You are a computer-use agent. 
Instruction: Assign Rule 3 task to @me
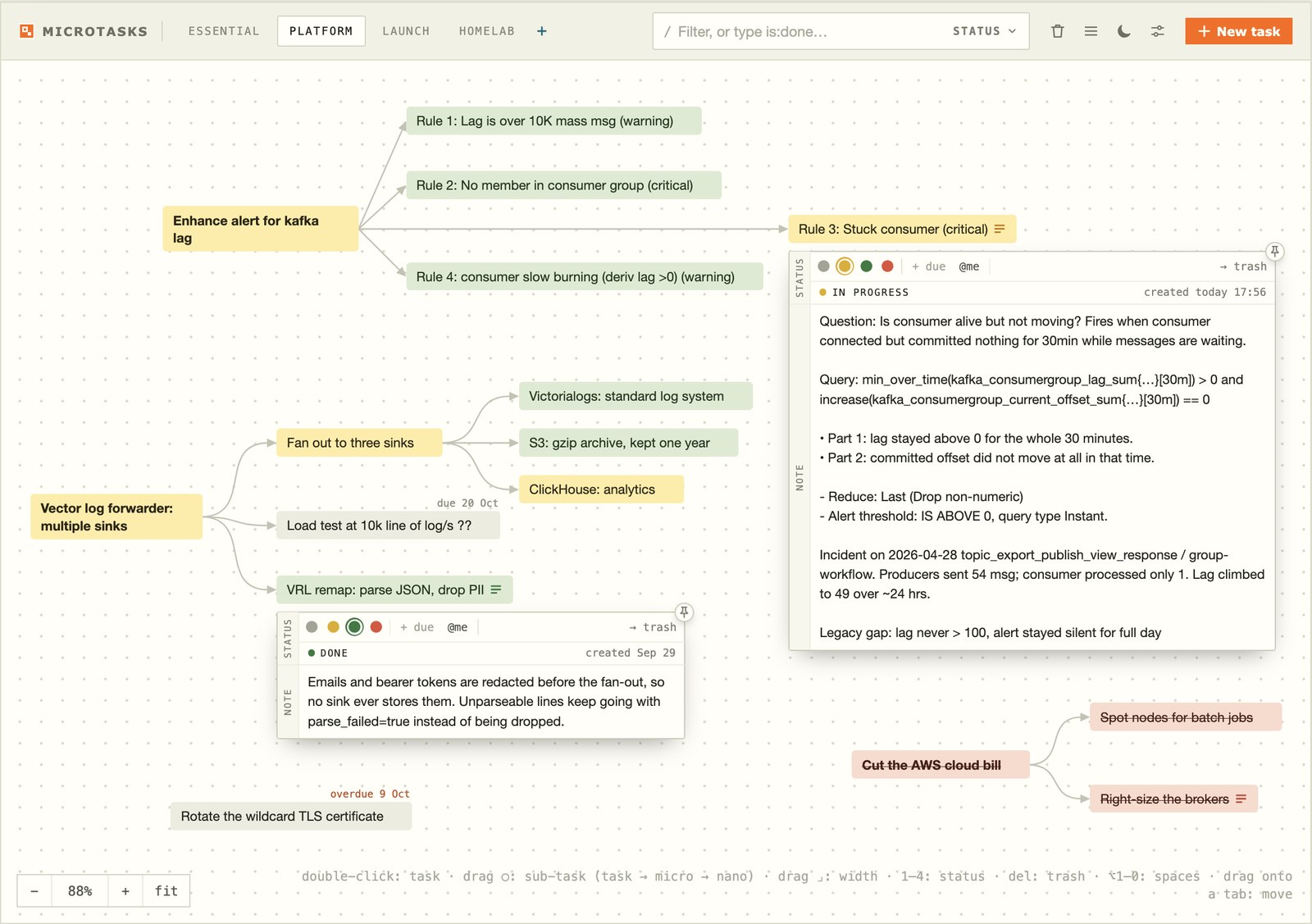(x=969, y=266)
